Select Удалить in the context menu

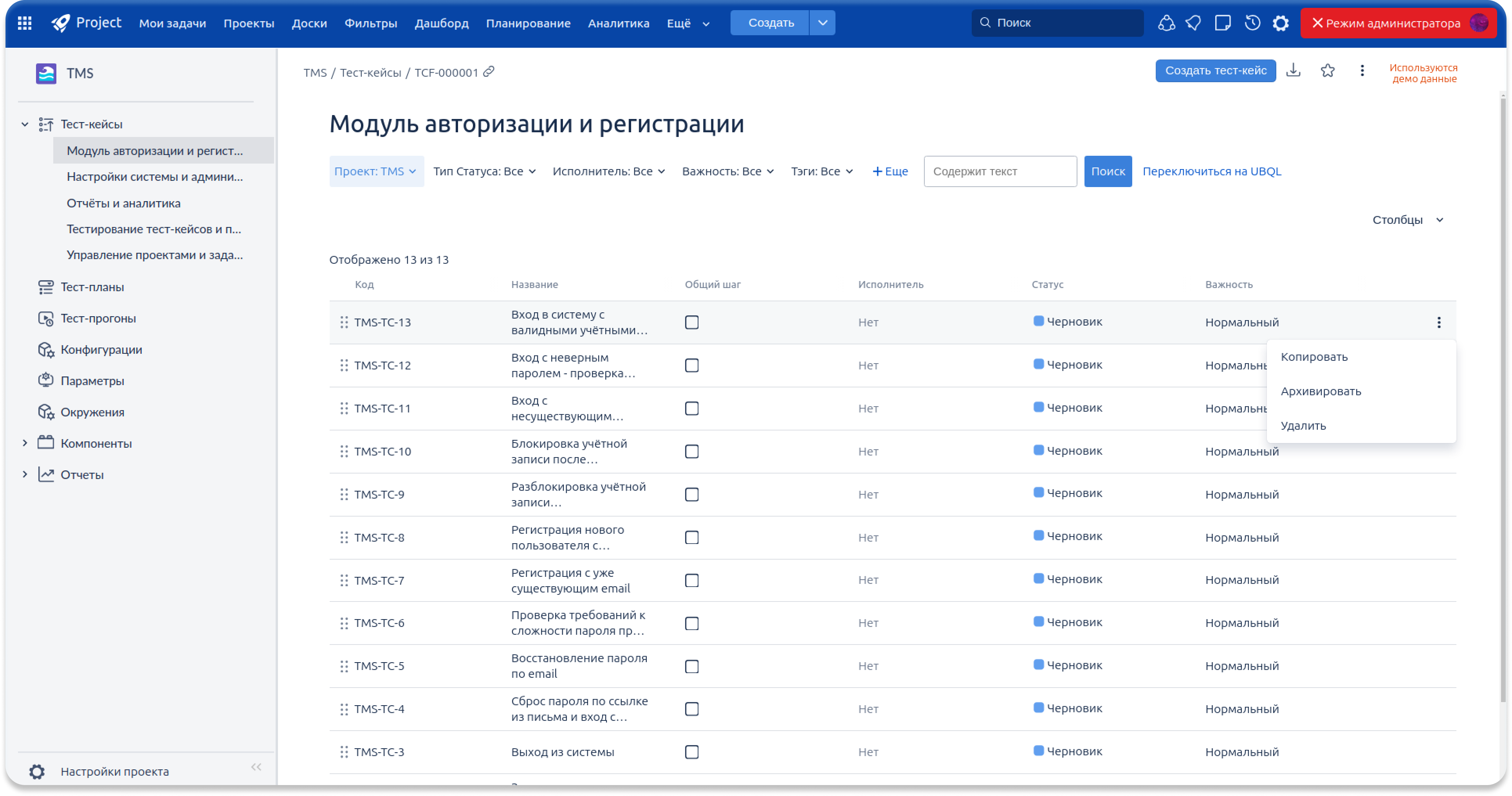pyautogui.click(x=1303, y=426)
